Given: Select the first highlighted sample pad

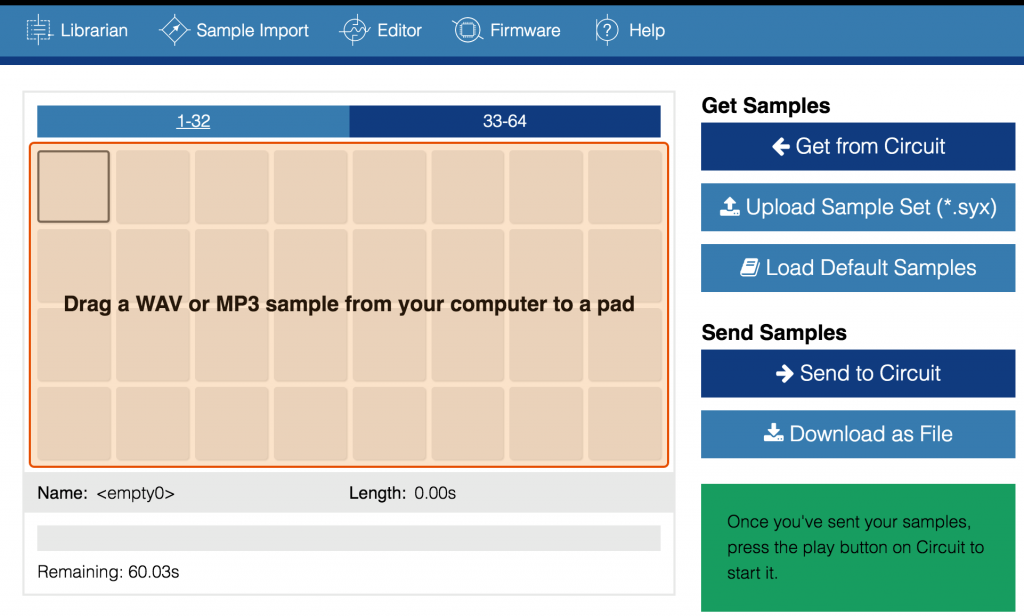Looking at the screenshot, I should (74, 186).
